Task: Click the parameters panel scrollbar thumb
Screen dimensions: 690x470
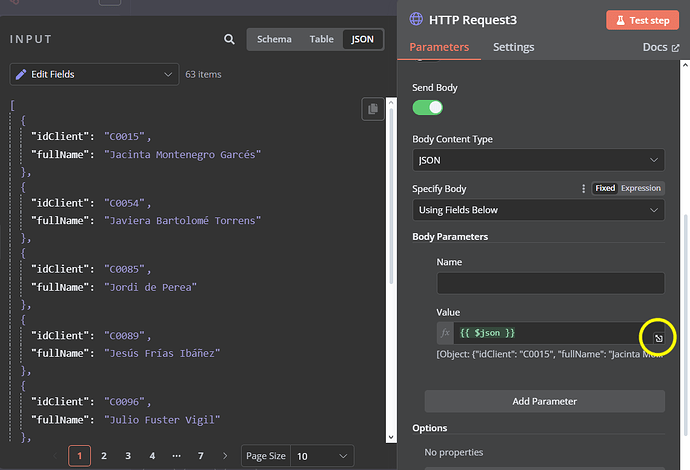Action: click(x=685, y=323)
